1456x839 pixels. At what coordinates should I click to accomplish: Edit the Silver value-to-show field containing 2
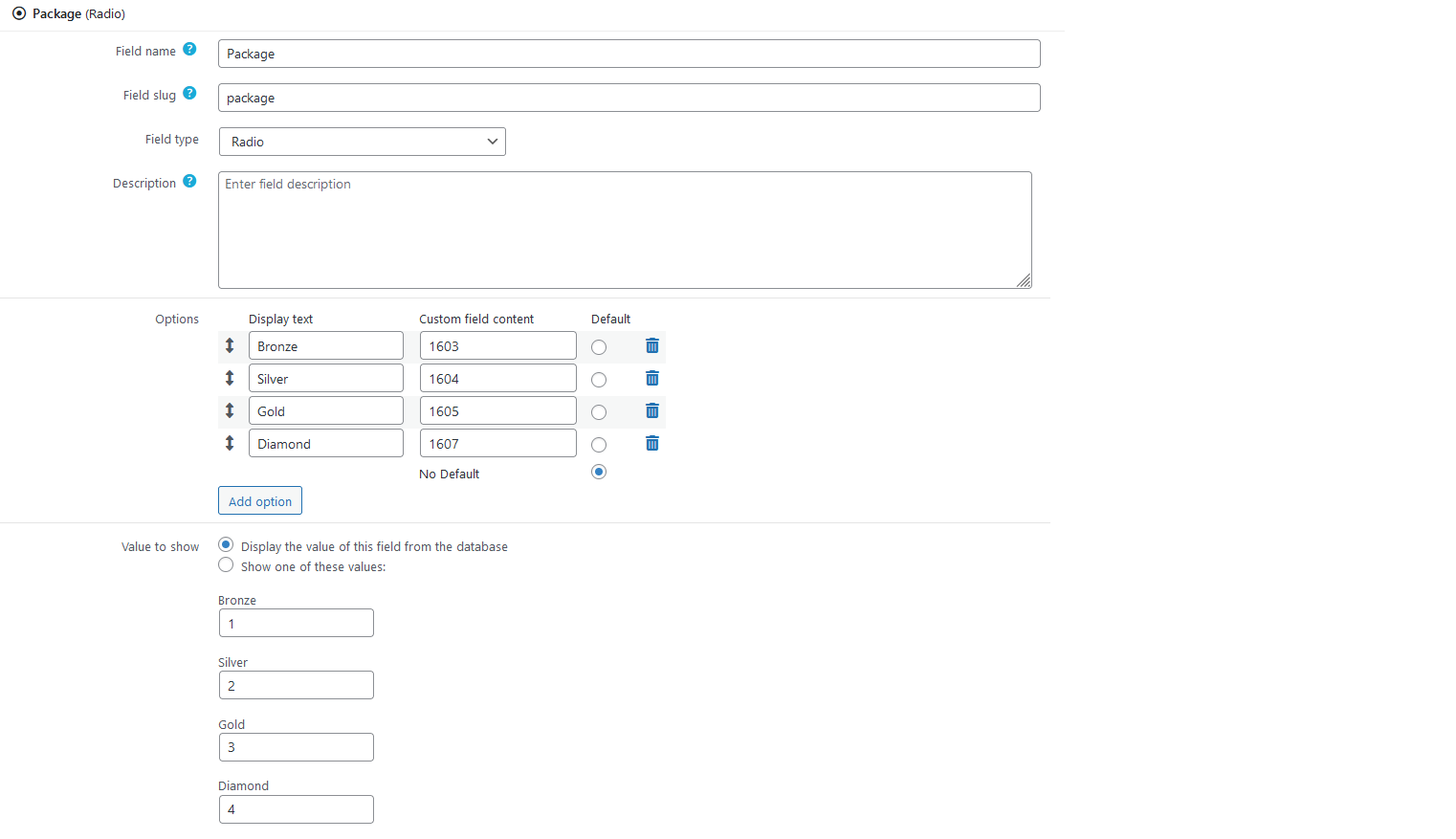pyautogui.click(x=297, y=685)
